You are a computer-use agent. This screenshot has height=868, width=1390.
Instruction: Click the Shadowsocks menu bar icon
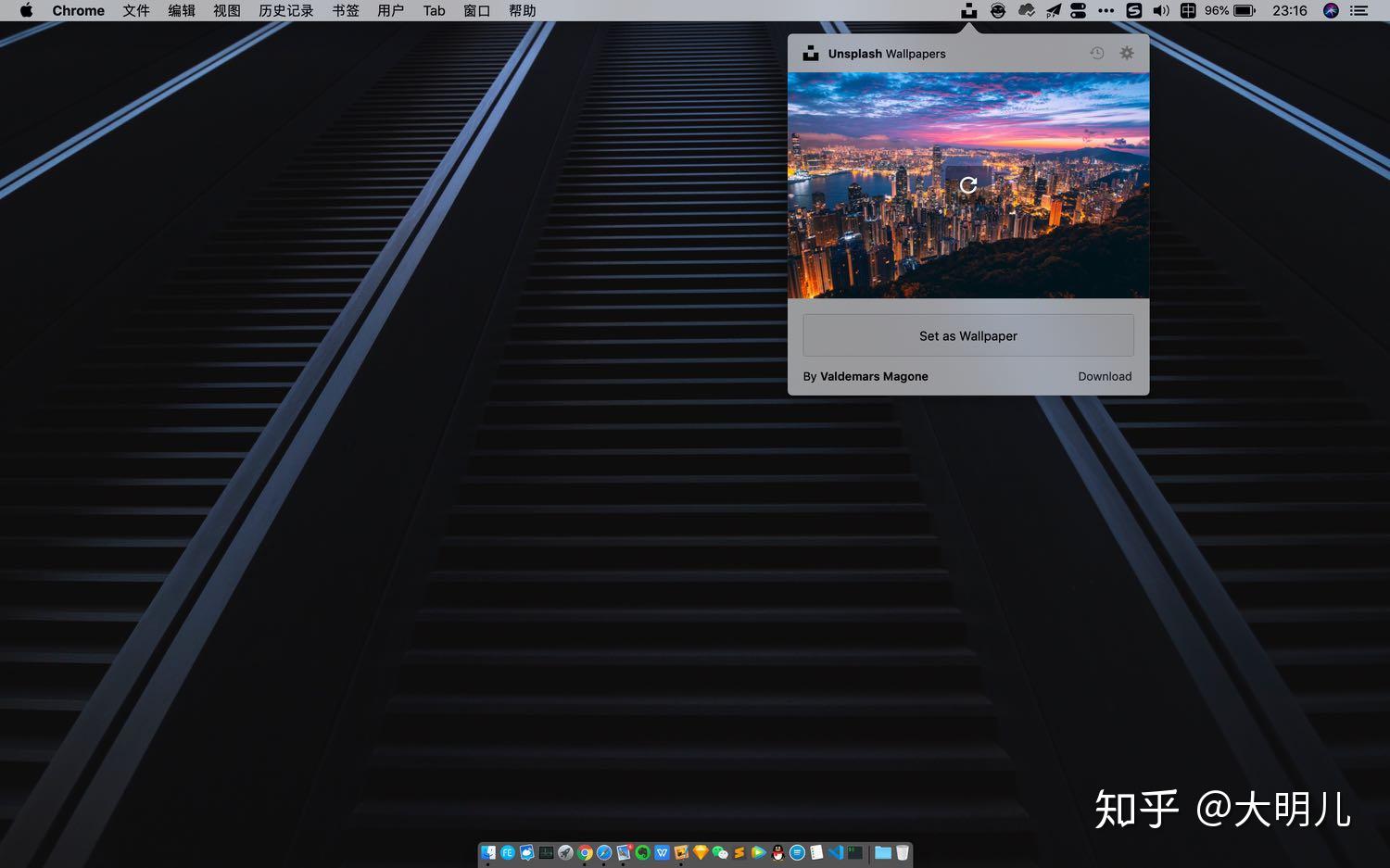1134,10
